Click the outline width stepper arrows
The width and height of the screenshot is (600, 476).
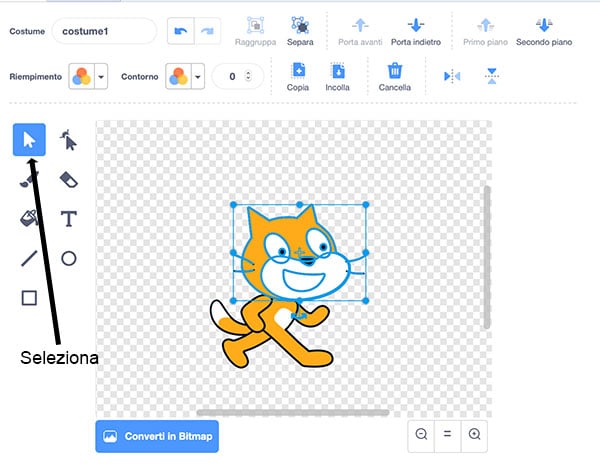247,76
